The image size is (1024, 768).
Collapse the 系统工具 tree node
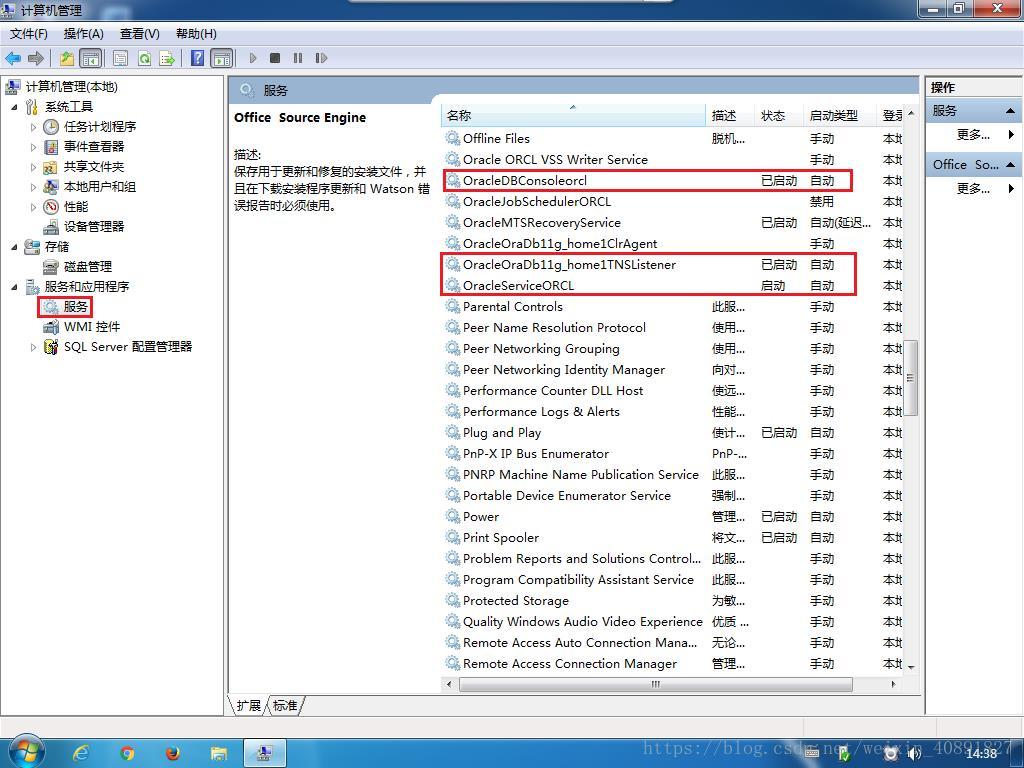pos(14,106)
